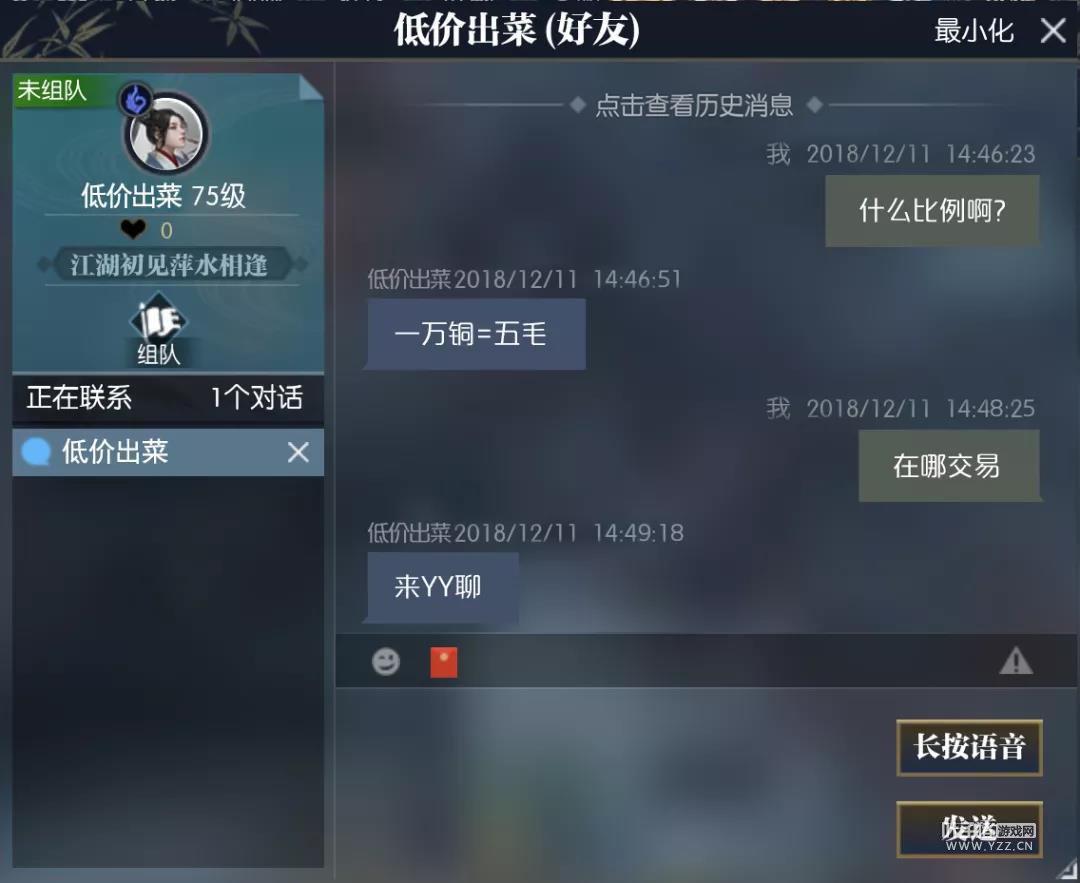Click the 一万铜=五毛 message bubble
The image size is (1080, 883).
[x=477, y=334]
